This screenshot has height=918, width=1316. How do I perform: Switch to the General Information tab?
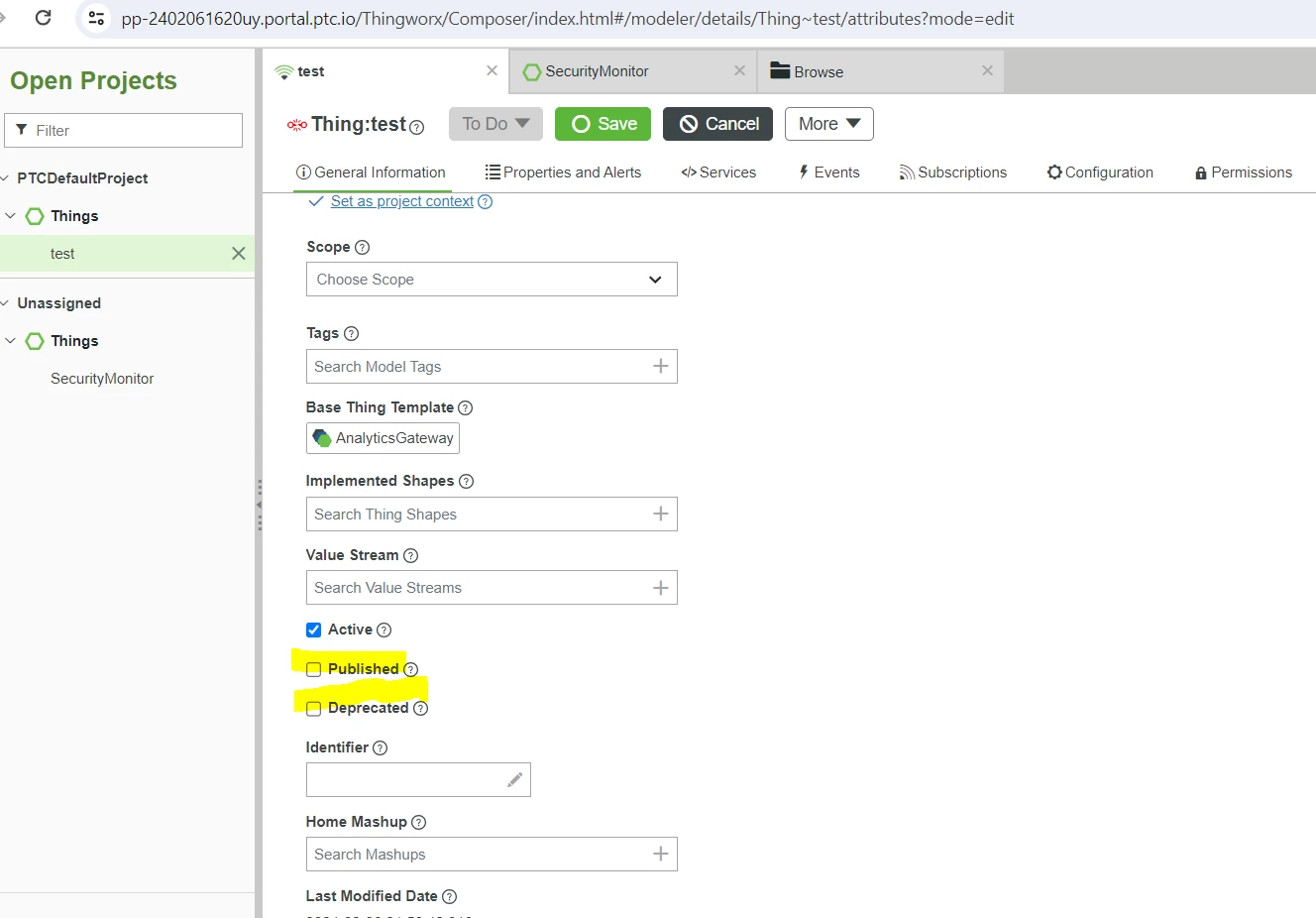point(372,172)
